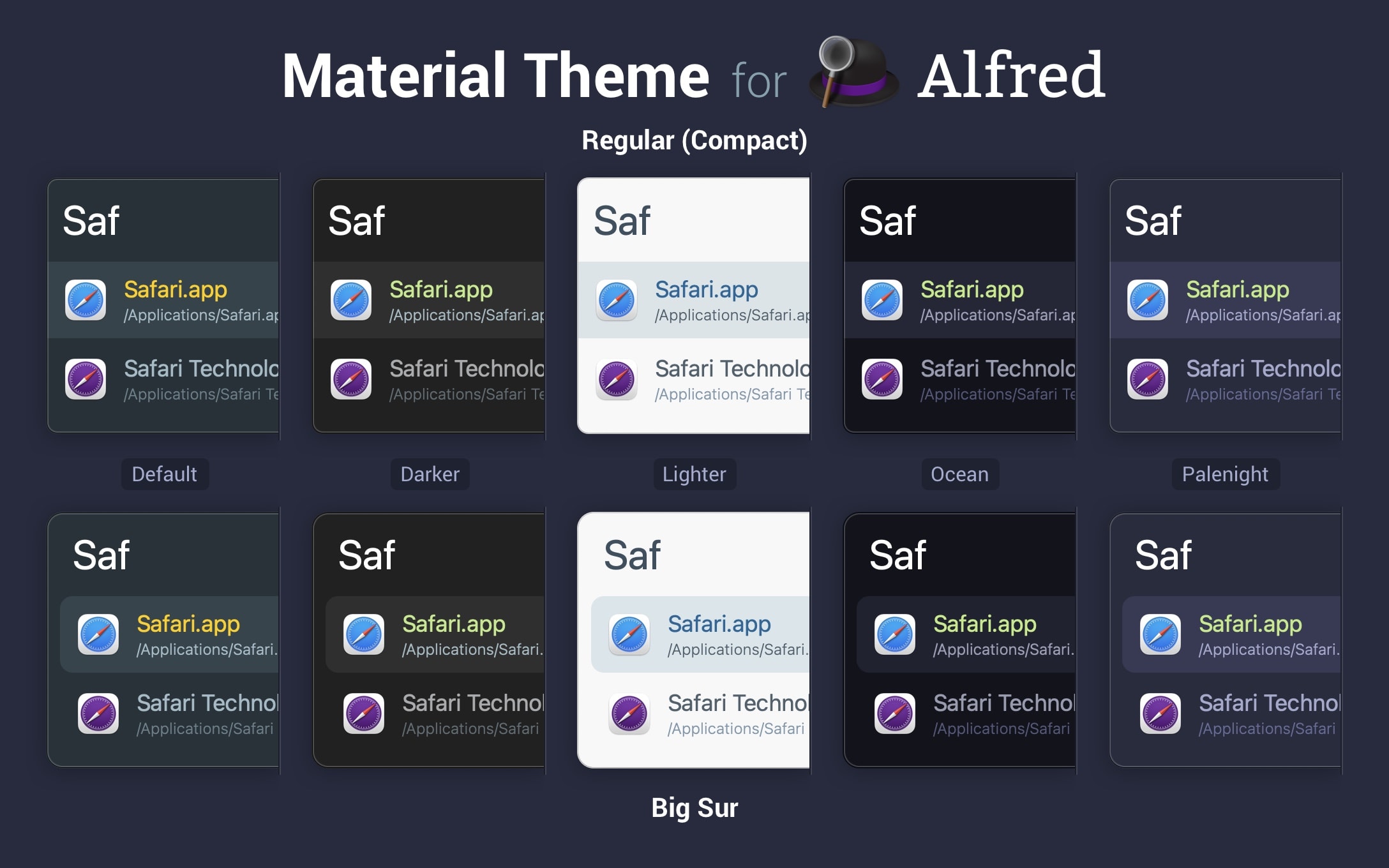Click Safari Technology Preview icon in Palenight Big Sur theme
Screen dimensions: 1389x868
(x=1160, y=714)
